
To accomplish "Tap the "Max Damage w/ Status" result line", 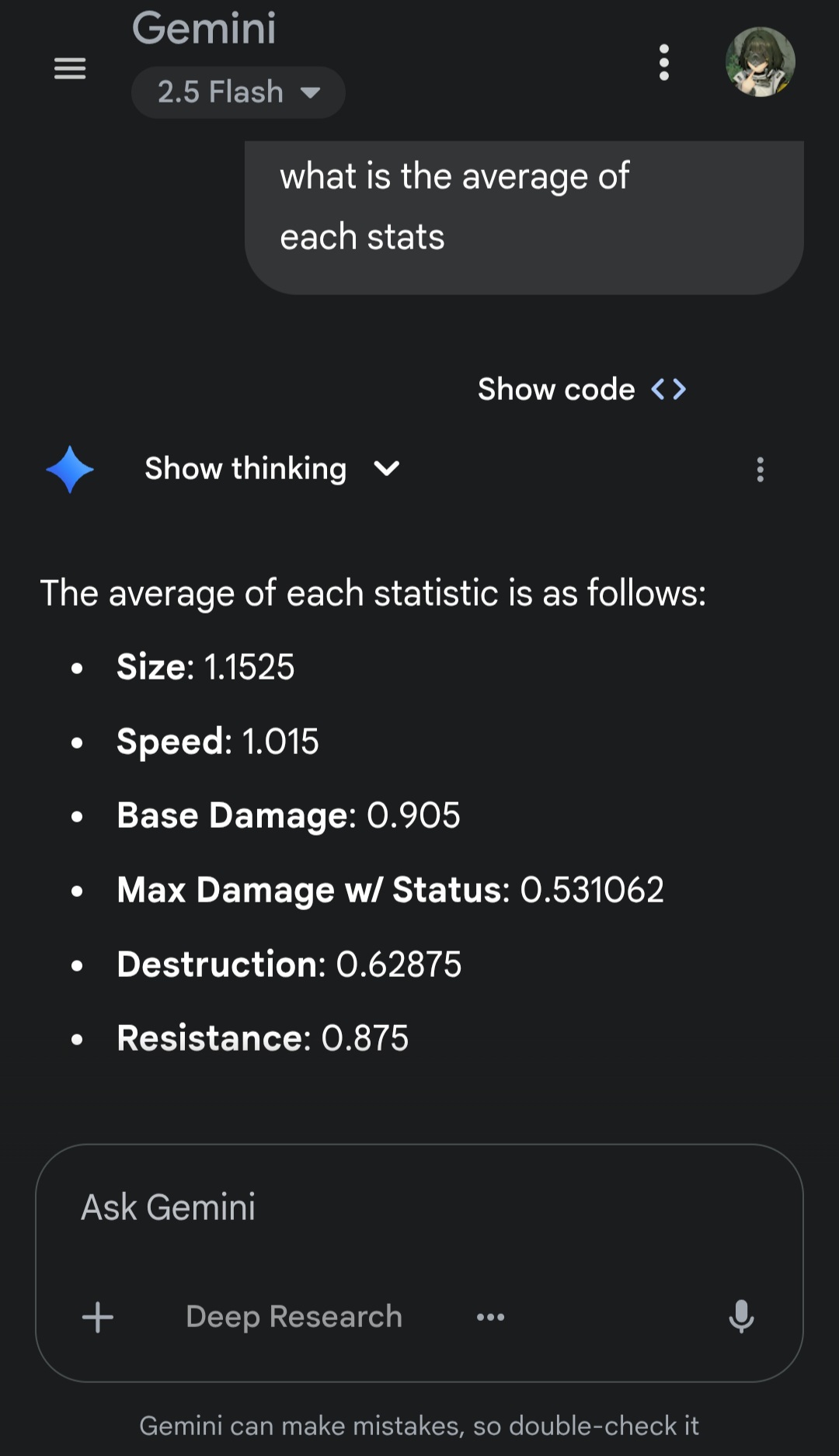I will (x=390, y=890).
